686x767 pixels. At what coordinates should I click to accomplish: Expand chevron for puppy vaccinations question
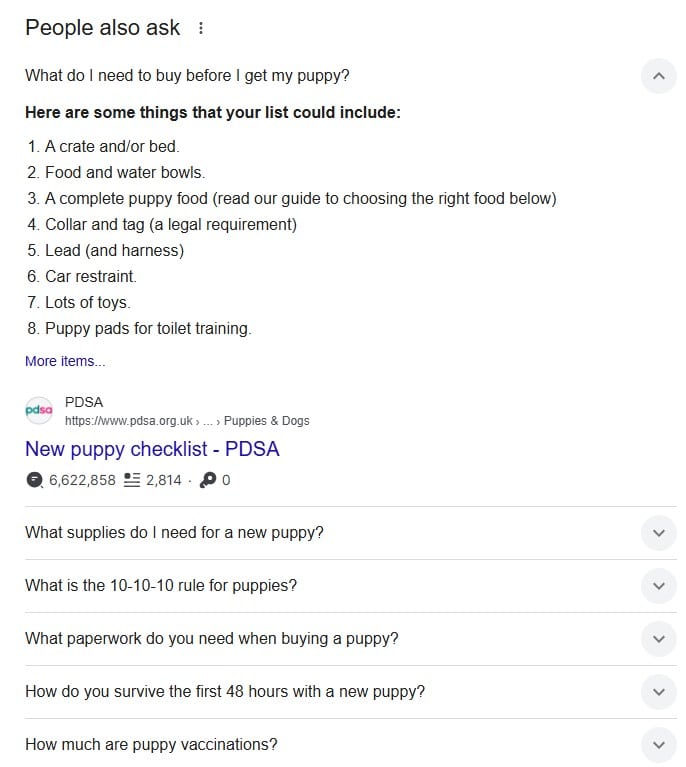coord(659,745)
